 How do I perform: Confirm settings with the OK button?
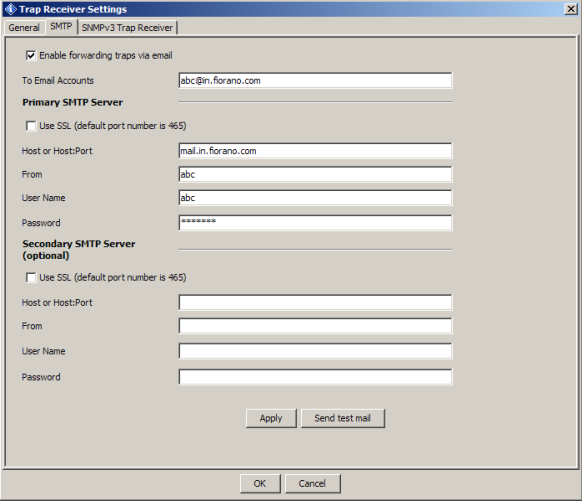tap(260, 484)
